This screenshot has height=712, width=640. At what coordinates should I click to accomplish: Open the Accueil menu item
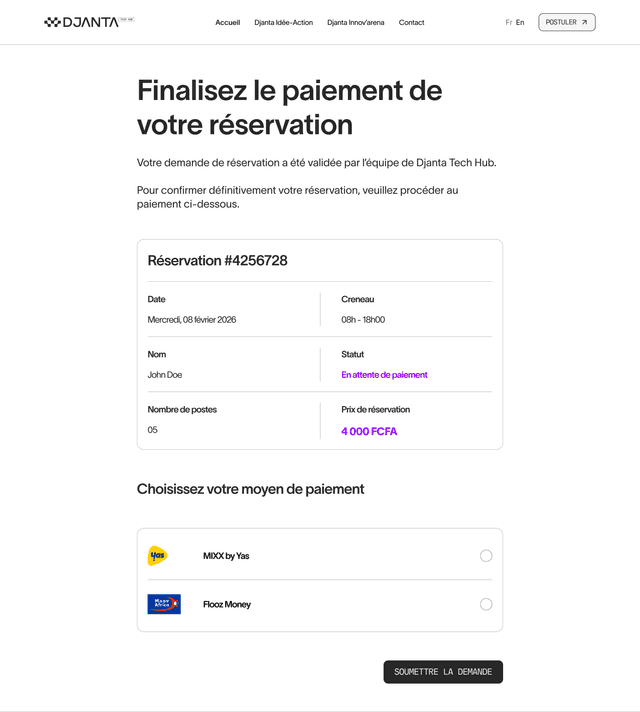pos(228,22)
